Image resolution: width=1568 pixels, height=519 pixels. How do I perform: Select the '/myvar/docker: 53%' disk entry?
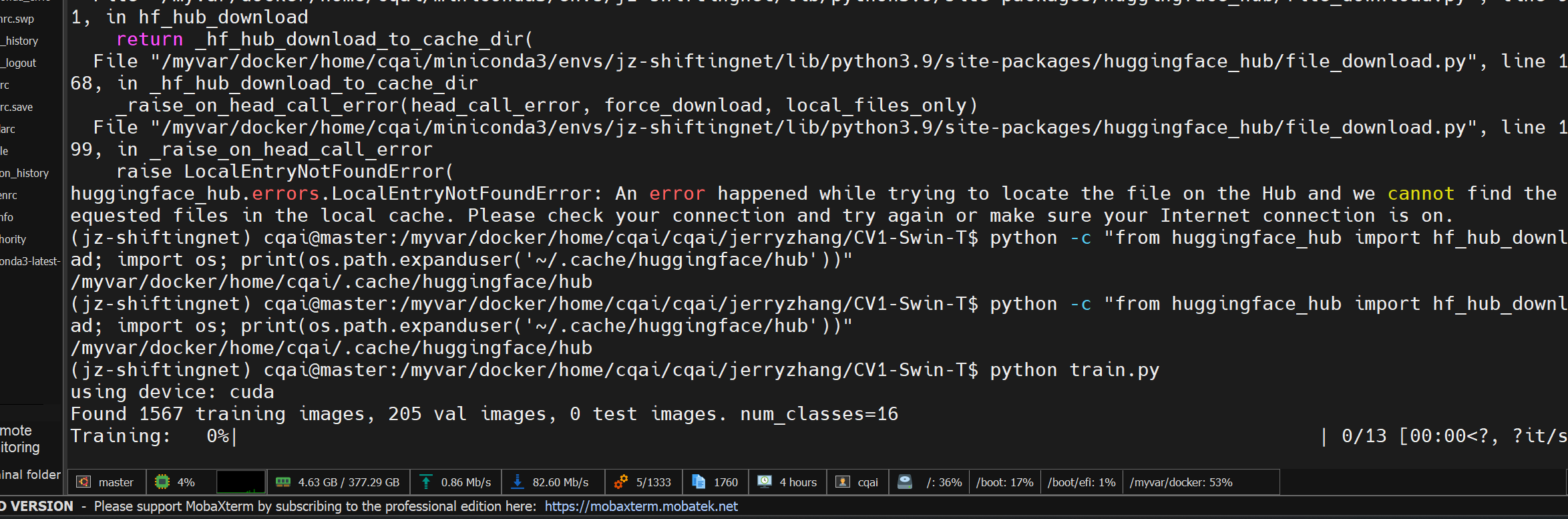1181,482
